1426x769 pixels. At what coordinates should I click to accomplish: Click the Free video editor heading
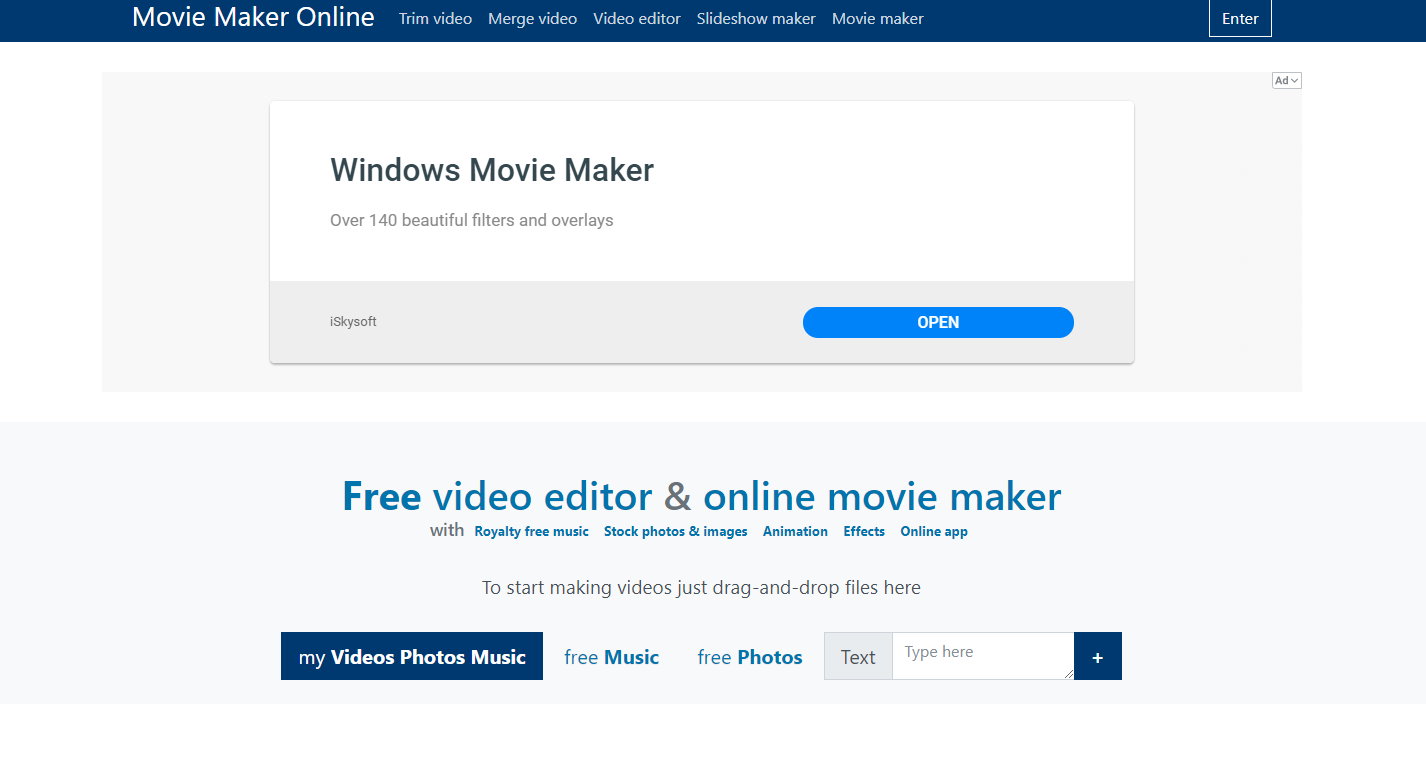[x=702, y=496]
